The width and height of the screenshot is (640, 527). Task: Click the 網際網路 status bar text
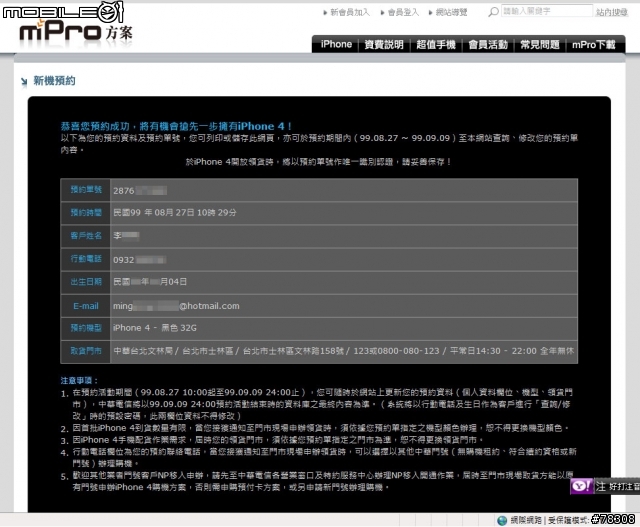pos(526,520)
